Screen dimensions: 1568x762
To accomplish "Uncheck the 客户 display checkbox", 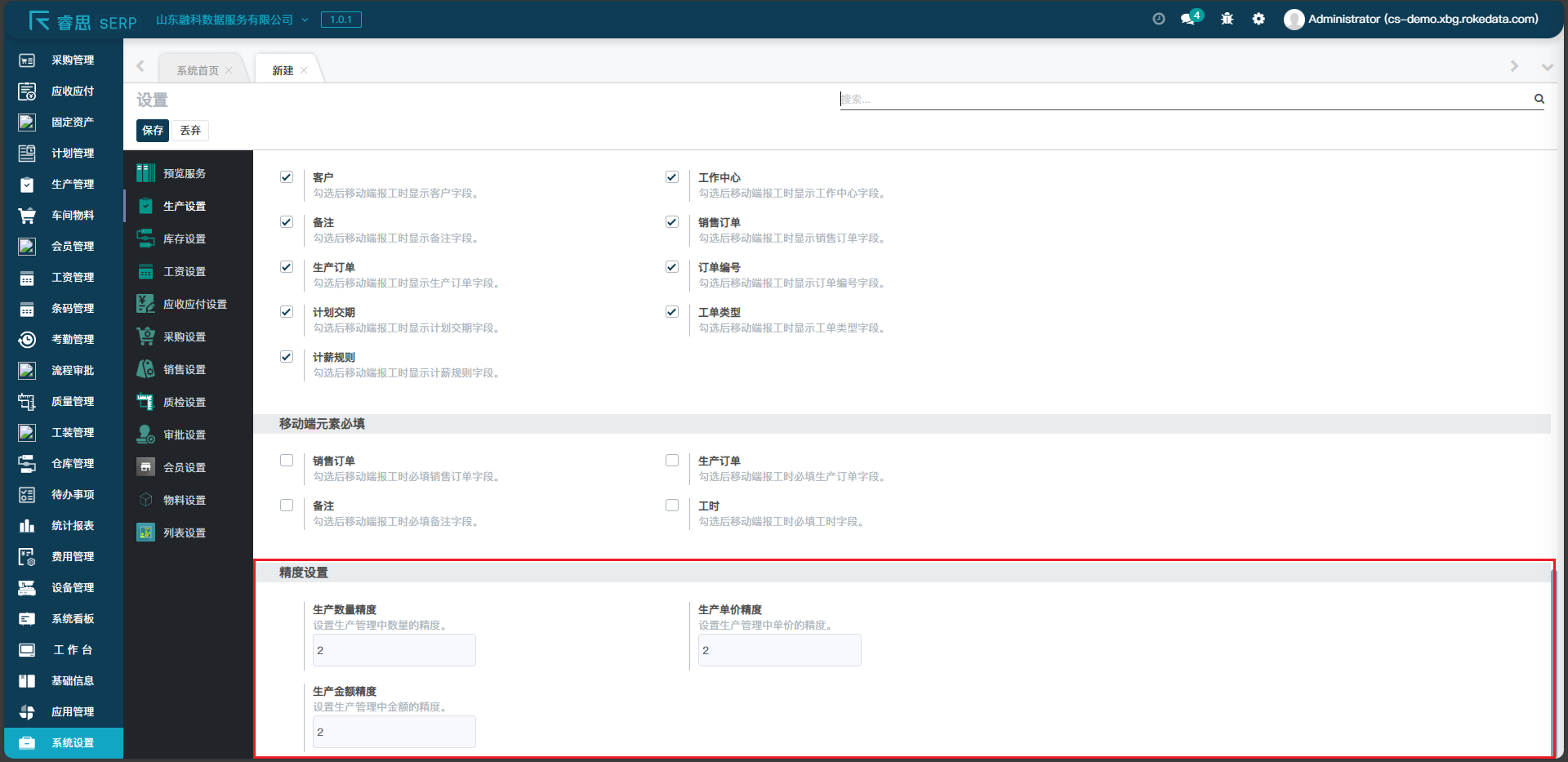I will [x=287, y=177].
